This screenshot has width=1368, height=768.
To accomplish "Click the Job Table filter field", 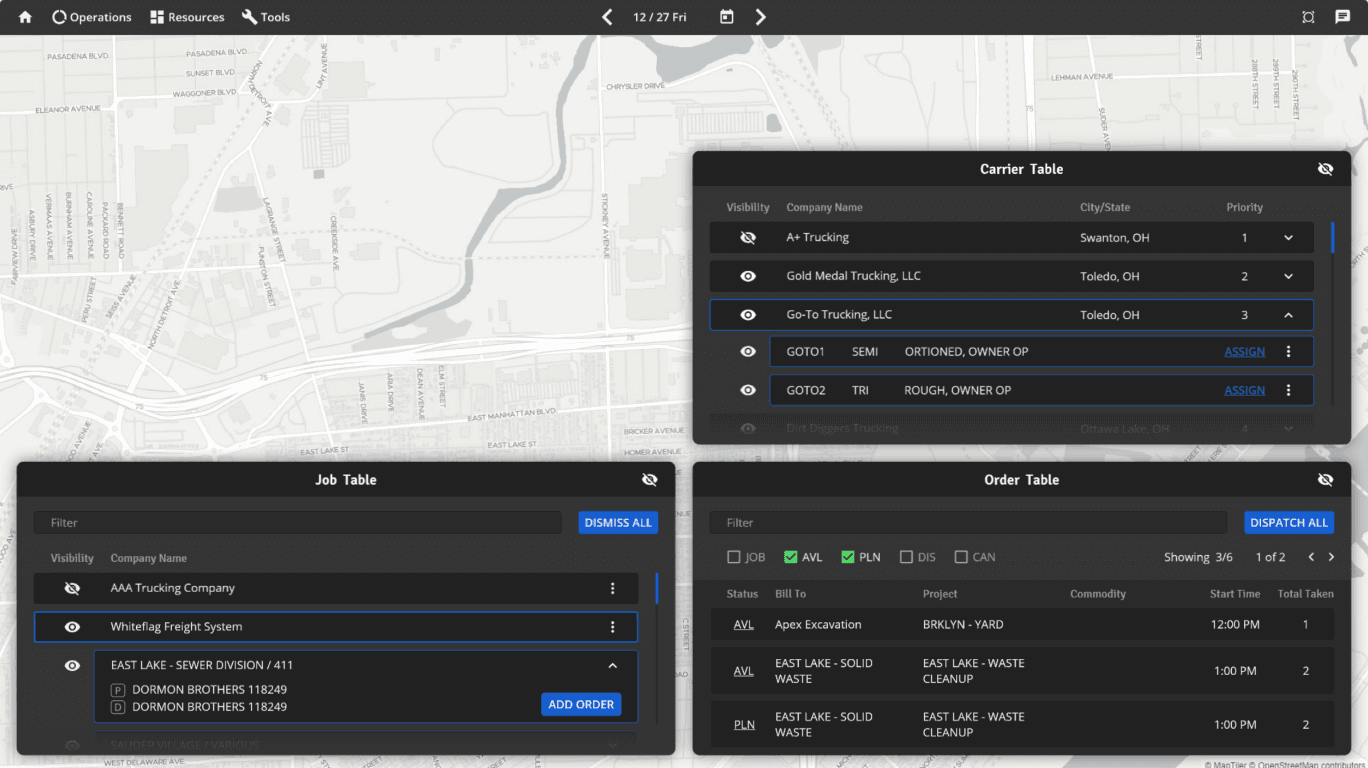I will click(x=298, y=523).
